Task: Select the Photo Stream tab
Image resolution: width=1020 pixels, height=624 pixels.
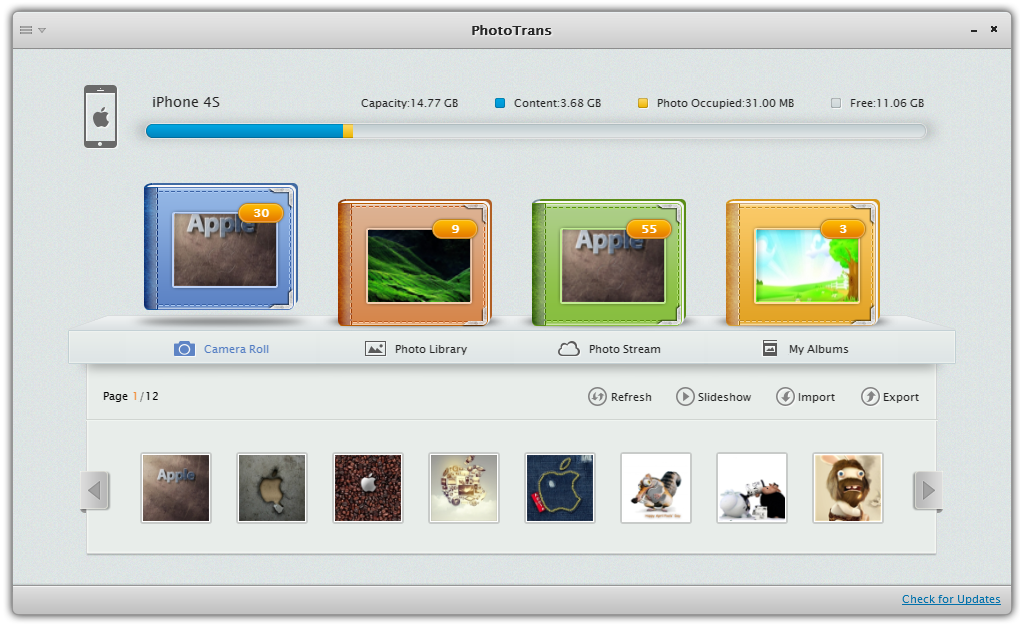Action: tap(610, 349)
